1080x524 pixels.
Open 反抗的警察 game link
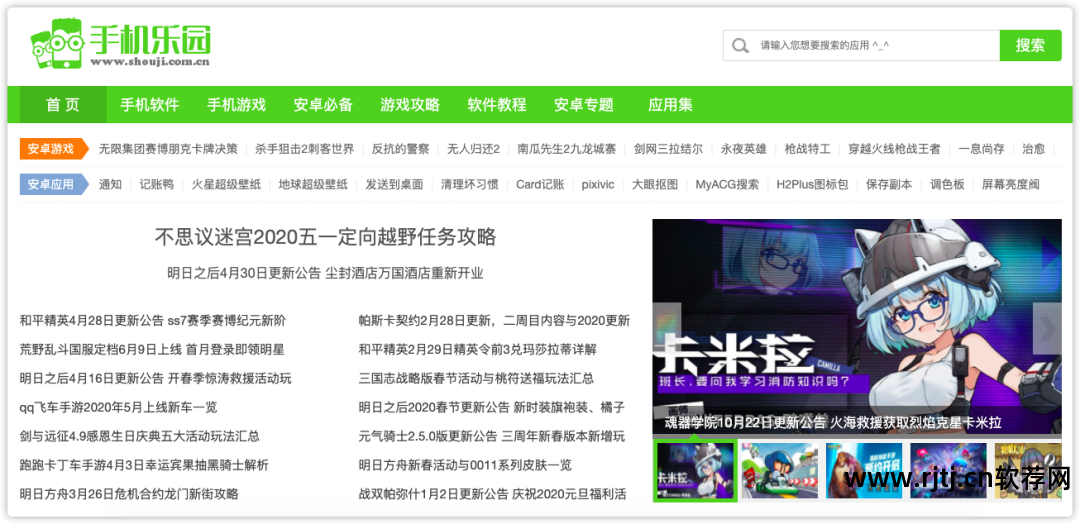coord(400,149)
